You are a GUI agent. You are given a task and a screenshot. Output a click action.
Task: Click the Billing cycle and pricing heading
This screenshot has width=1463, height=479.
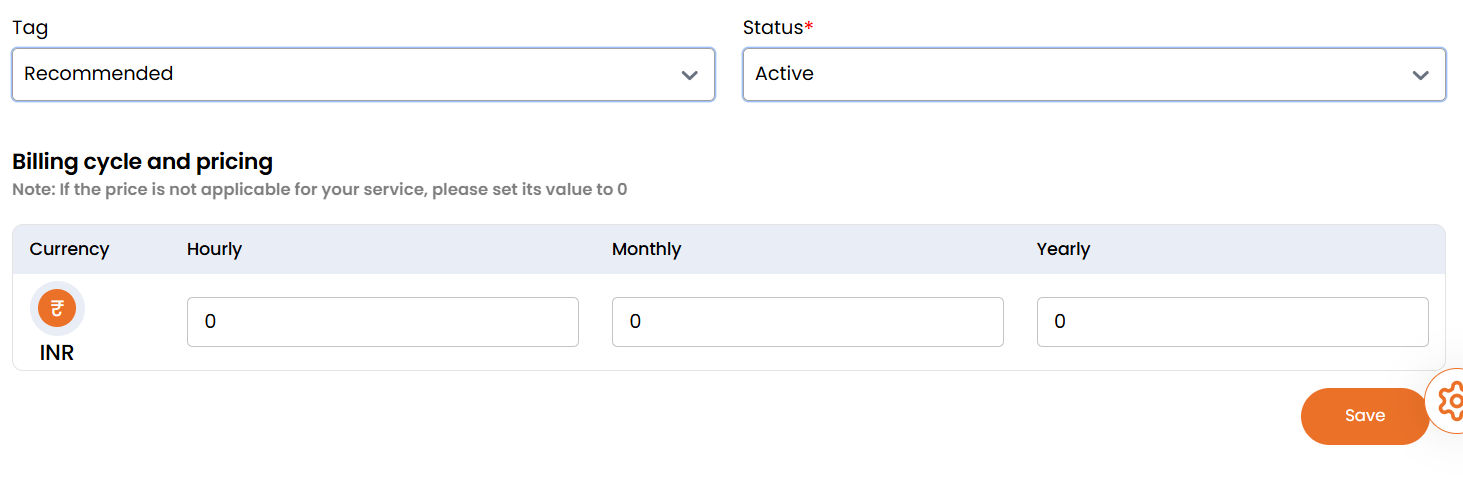click(142, 161)
